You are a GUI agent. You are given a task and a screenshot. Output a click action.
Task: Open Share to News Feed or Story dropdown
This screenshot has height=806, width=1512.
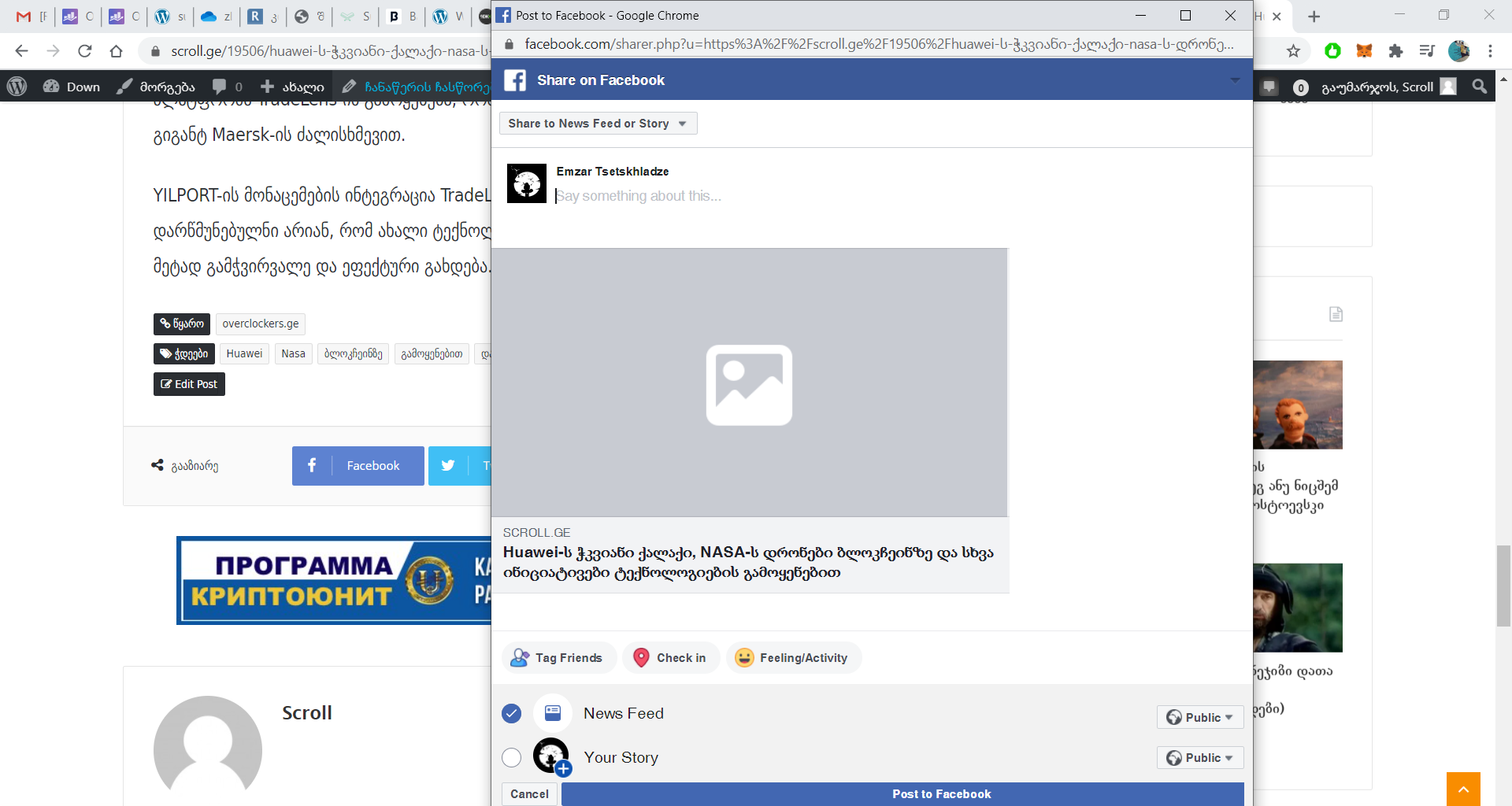tap(598, 124)
